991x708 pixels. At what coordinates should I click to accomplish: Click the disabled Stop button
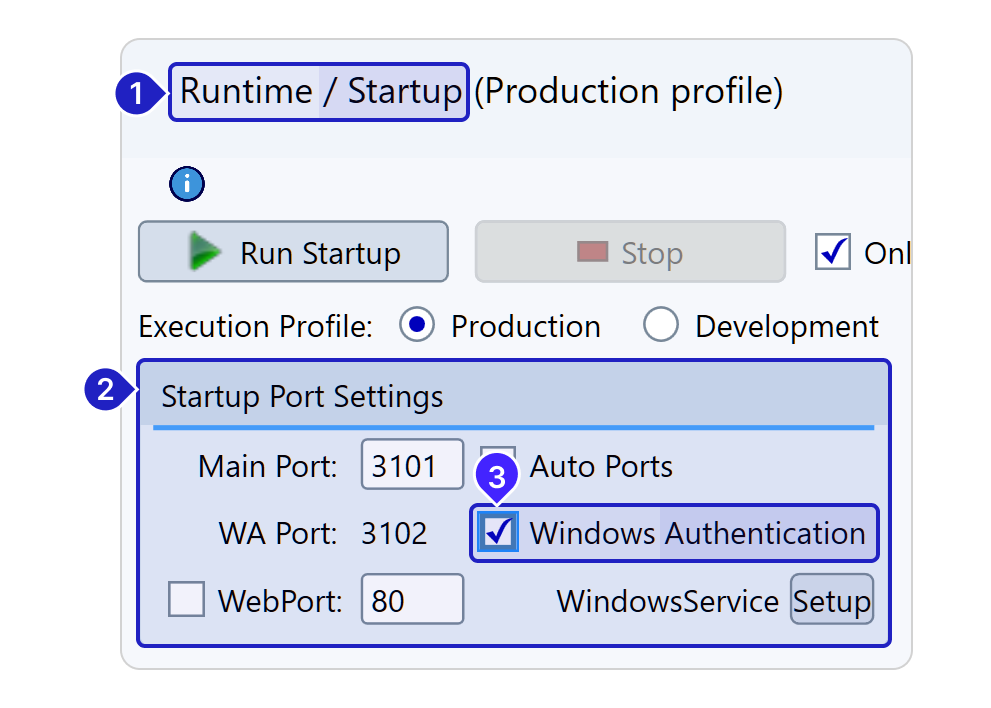pyautogui.click(x=630, y=252)
